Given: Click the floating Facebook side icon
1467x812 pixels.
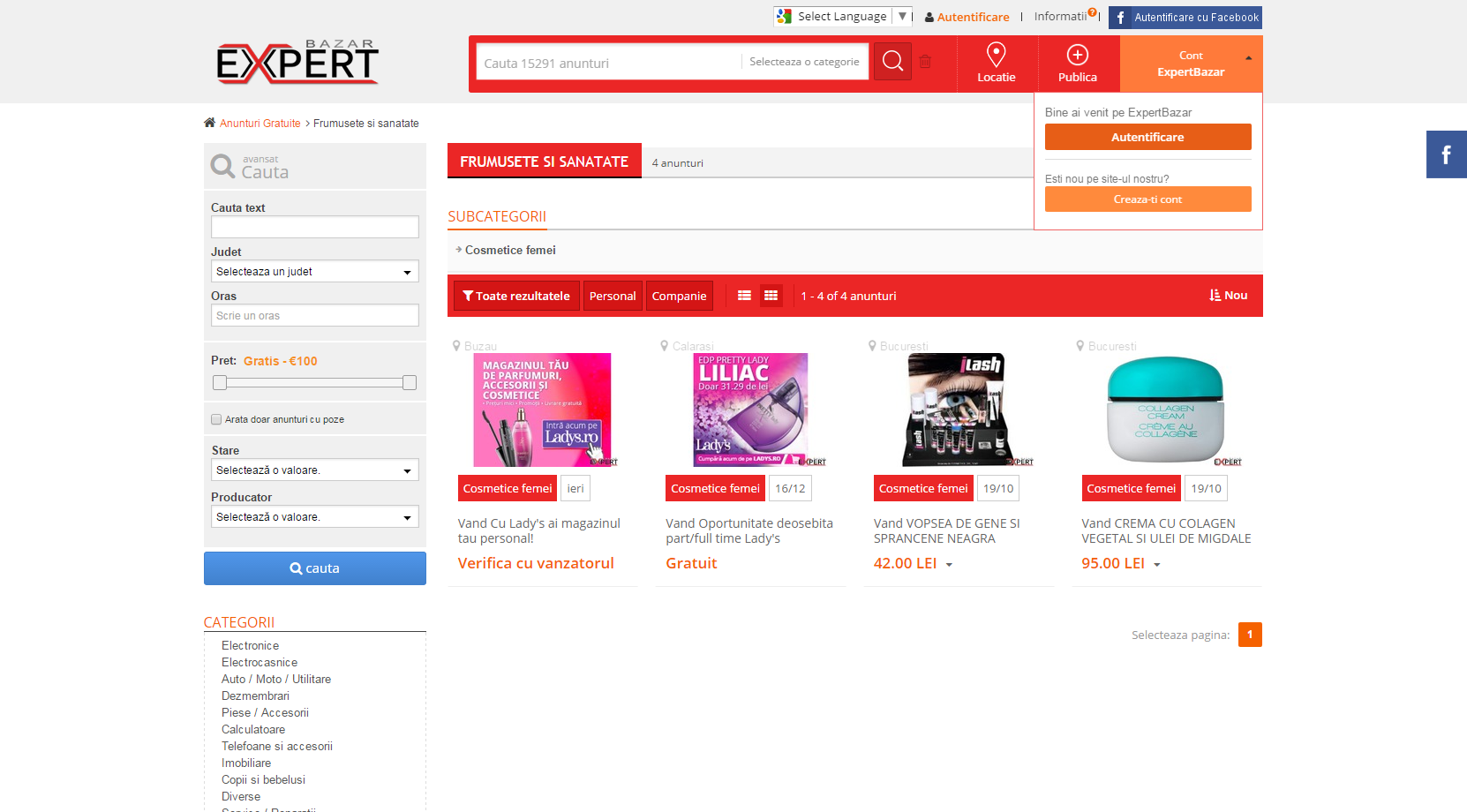Looking at the screenshot, I should [1446, 155].
